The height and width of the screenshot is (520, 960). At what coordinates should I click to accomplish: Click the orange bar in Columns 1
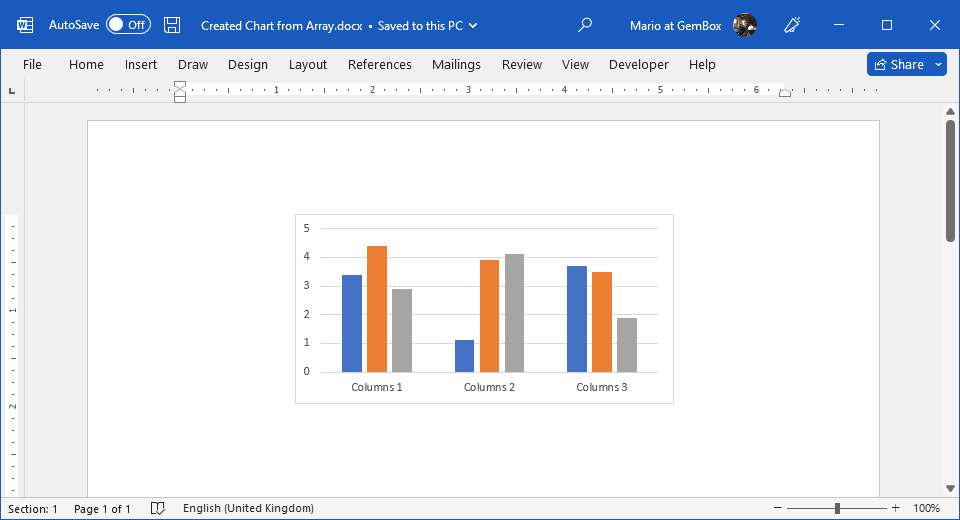point(377,309)
